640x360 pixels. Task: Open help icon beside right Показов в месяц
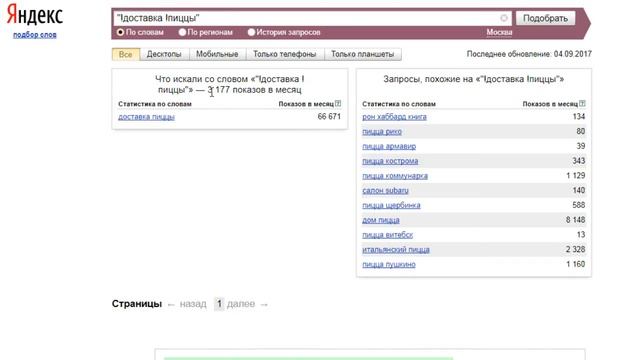click(582, 104)
